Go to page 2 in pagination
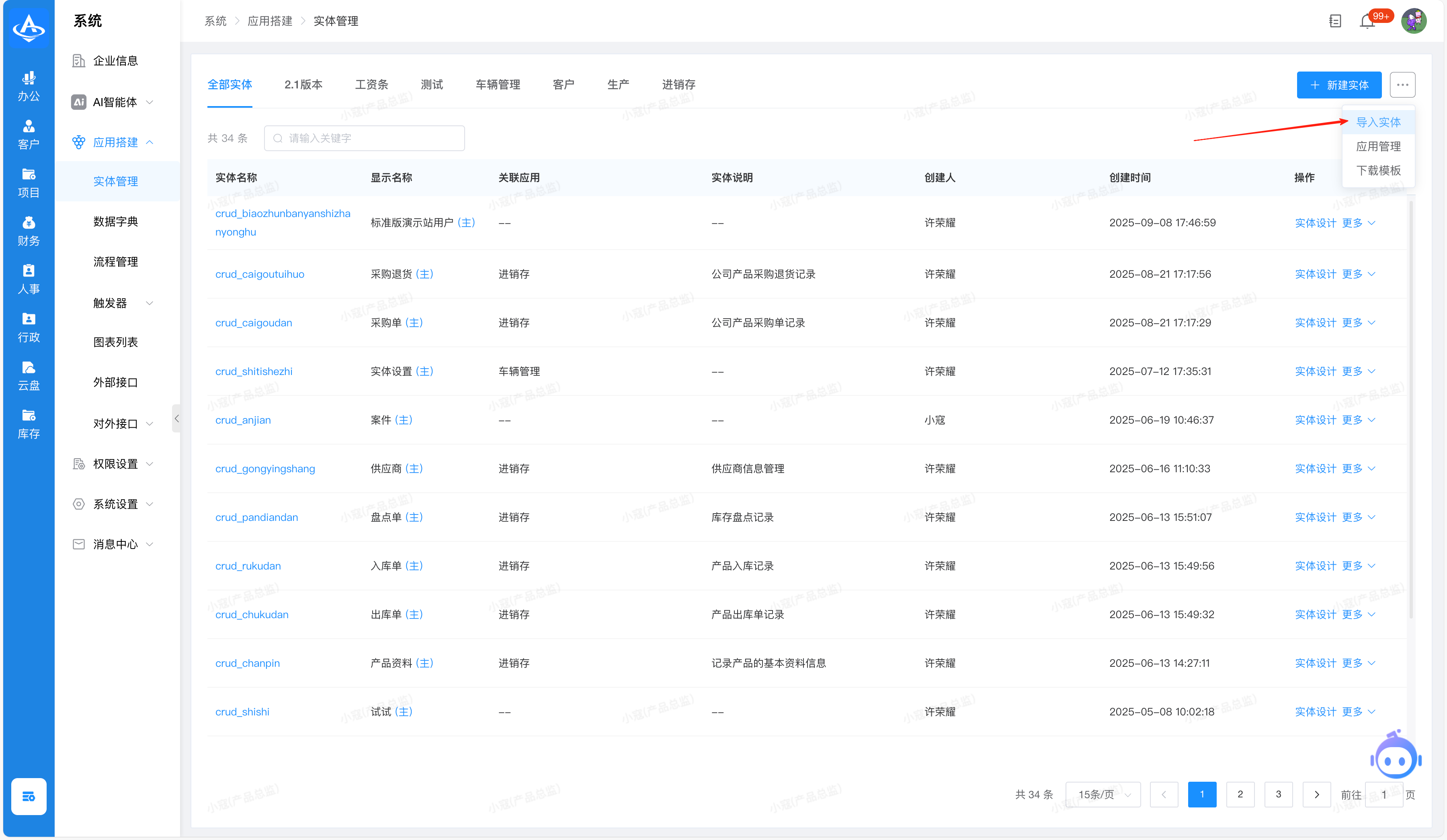This screenshot has height=840, width=1447. (1240, 795)
